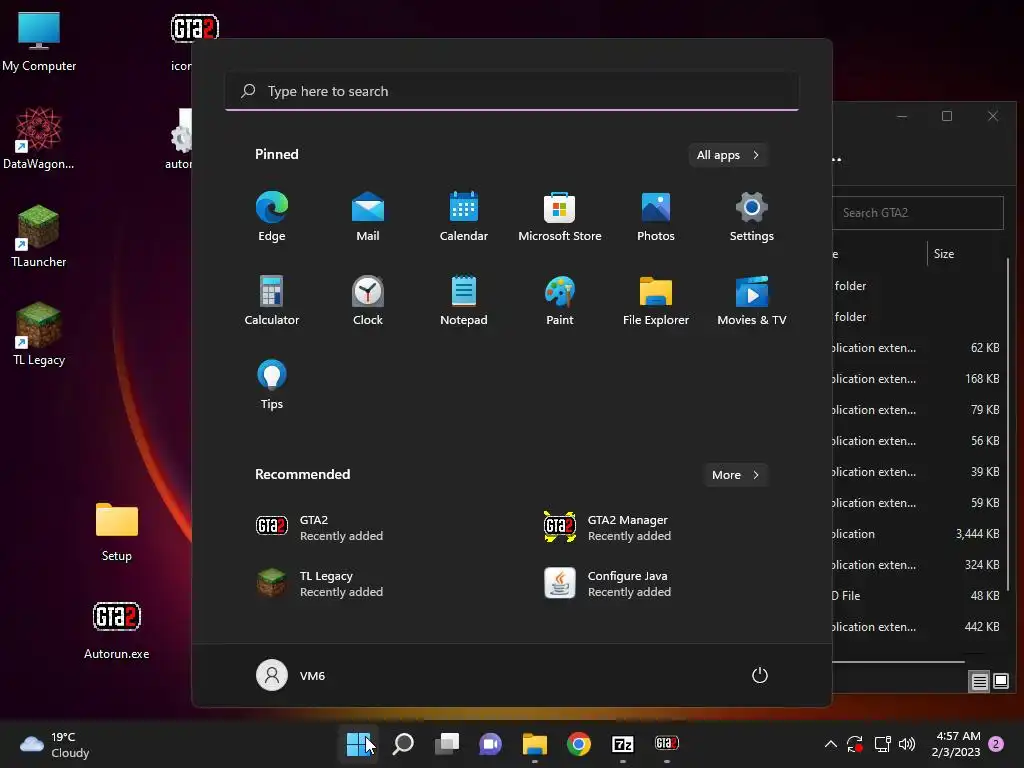
Task: Open File Explorer from the taskbar
Action: click(534, 744)
